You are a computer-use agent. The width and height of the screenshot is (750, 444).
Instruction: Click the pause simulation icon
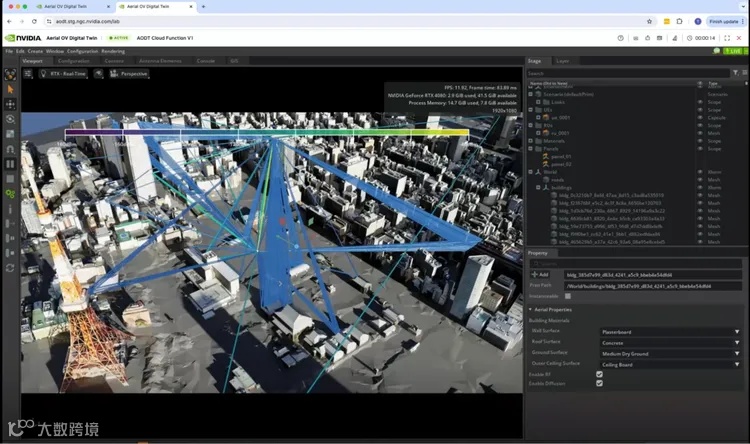click(x=10, y=164)
